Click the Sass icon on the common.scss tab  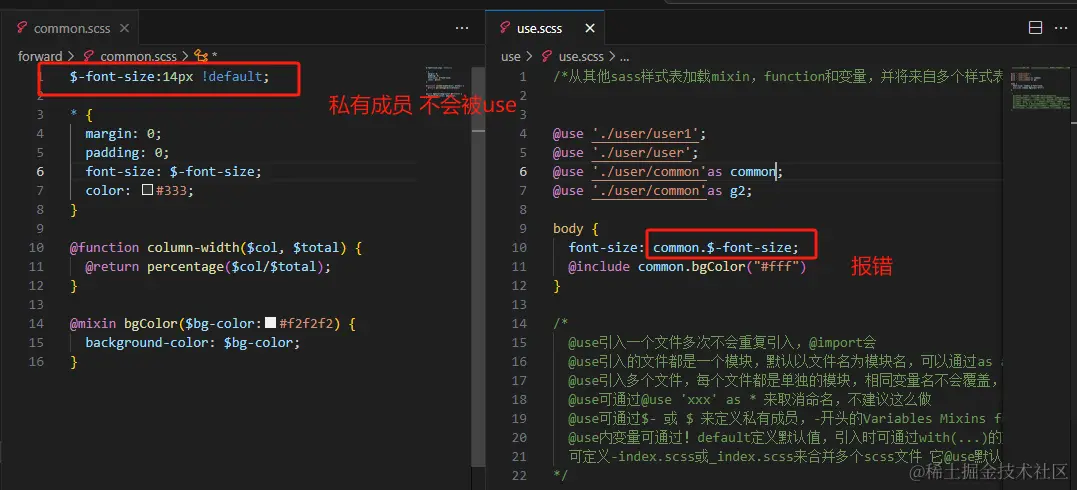pyautogui.click(x=23, y=28)
